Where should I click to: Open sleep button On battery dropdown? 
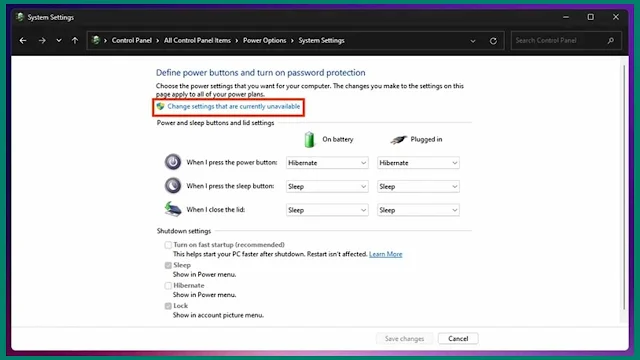pyautogui.click(x=327, y=187)
